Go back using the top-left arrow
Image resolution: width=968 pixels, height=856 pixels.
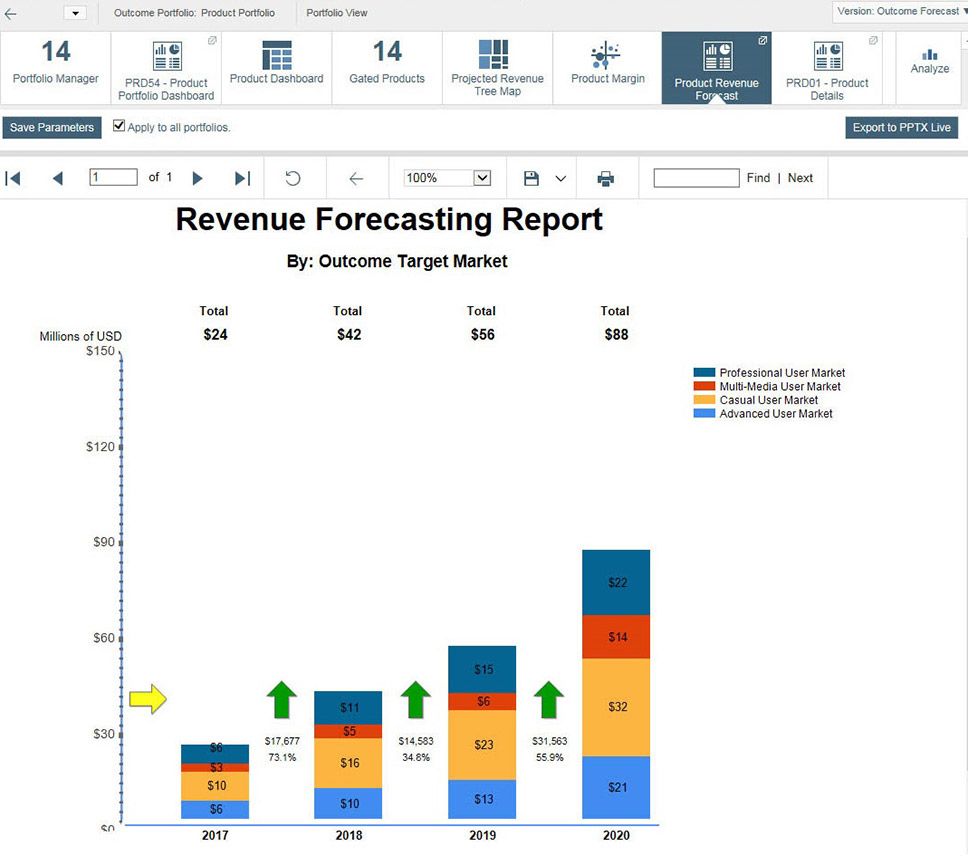coord(10,13)
